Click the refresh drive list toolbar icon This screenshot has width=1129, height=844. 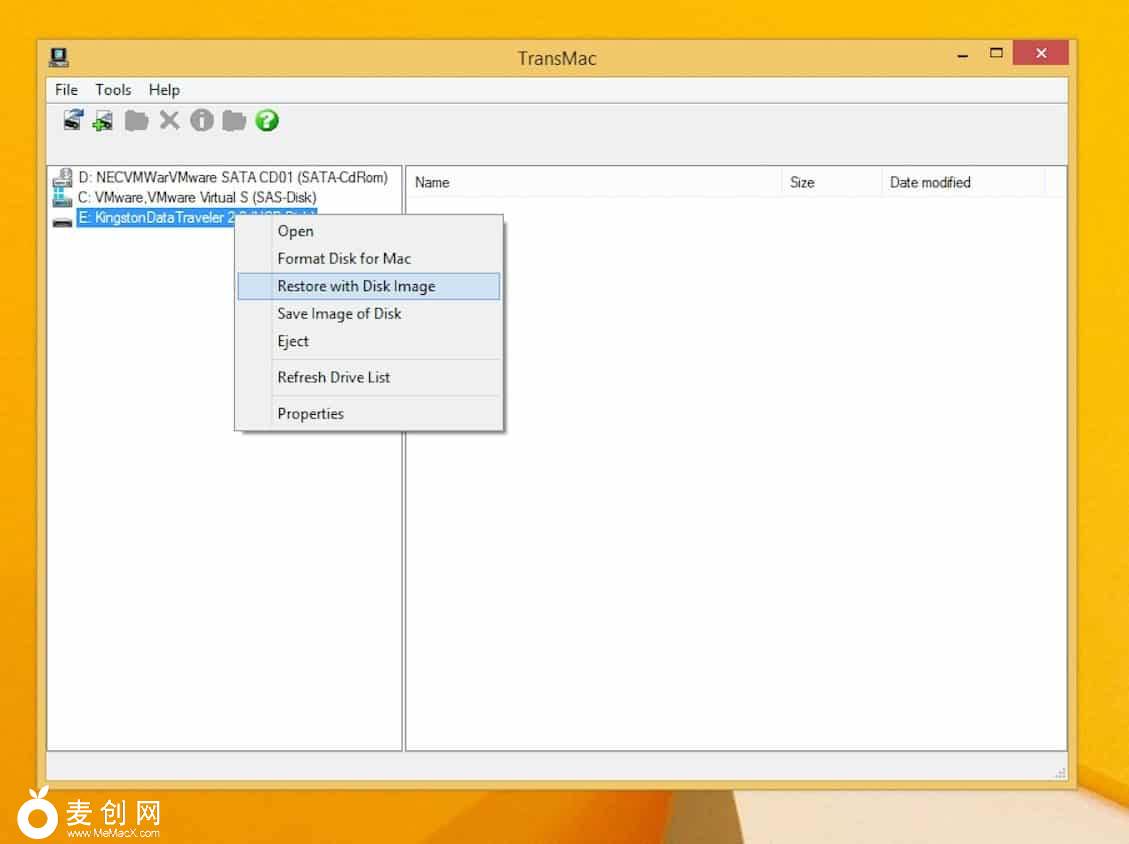pyautogui.click(x=73, y=121)
